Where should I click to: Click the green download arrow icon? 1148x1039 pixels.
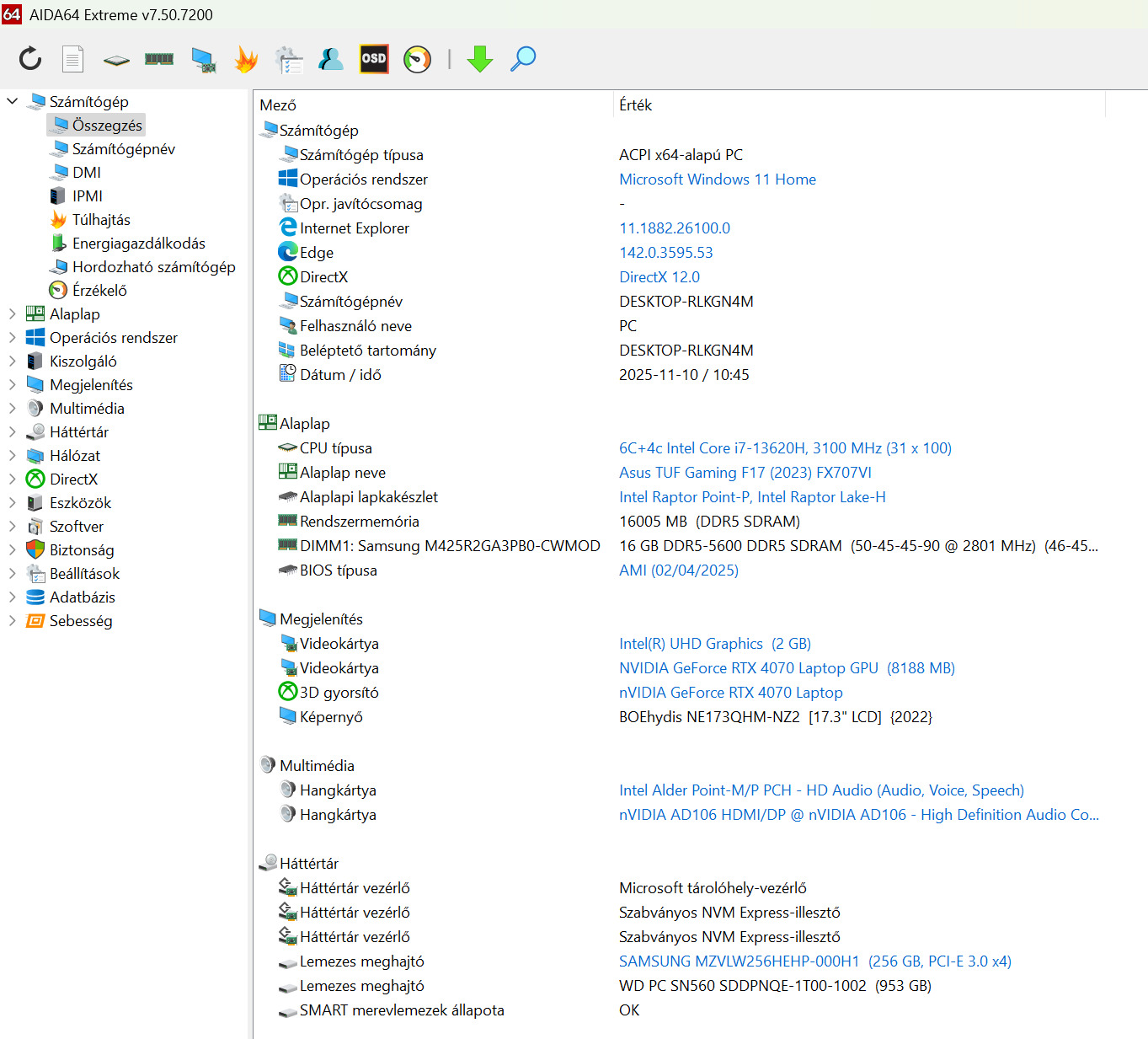click(x=480, y=59)
